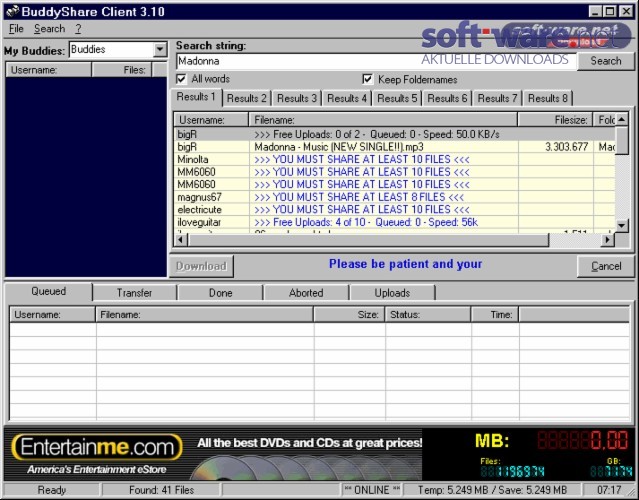Toggle the All words checkbox
639x500 pixels.
coord(181,79)
